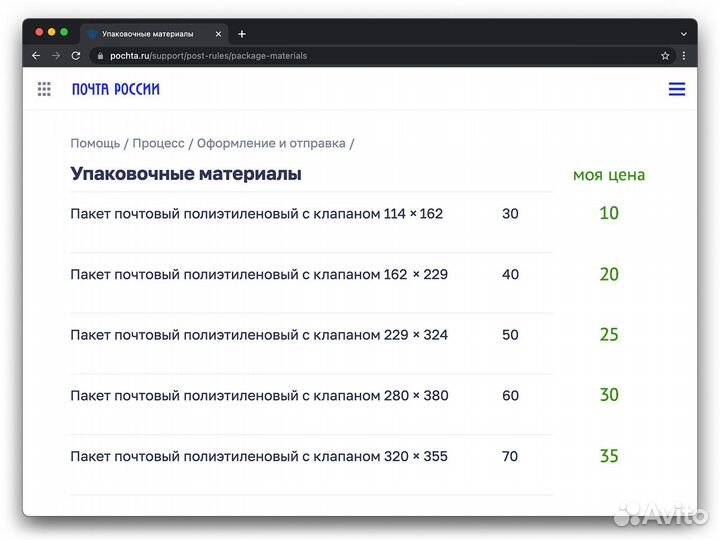Go back with the browser back arrow
Viewport: 720px width, 540px height.
click(36, 56)
